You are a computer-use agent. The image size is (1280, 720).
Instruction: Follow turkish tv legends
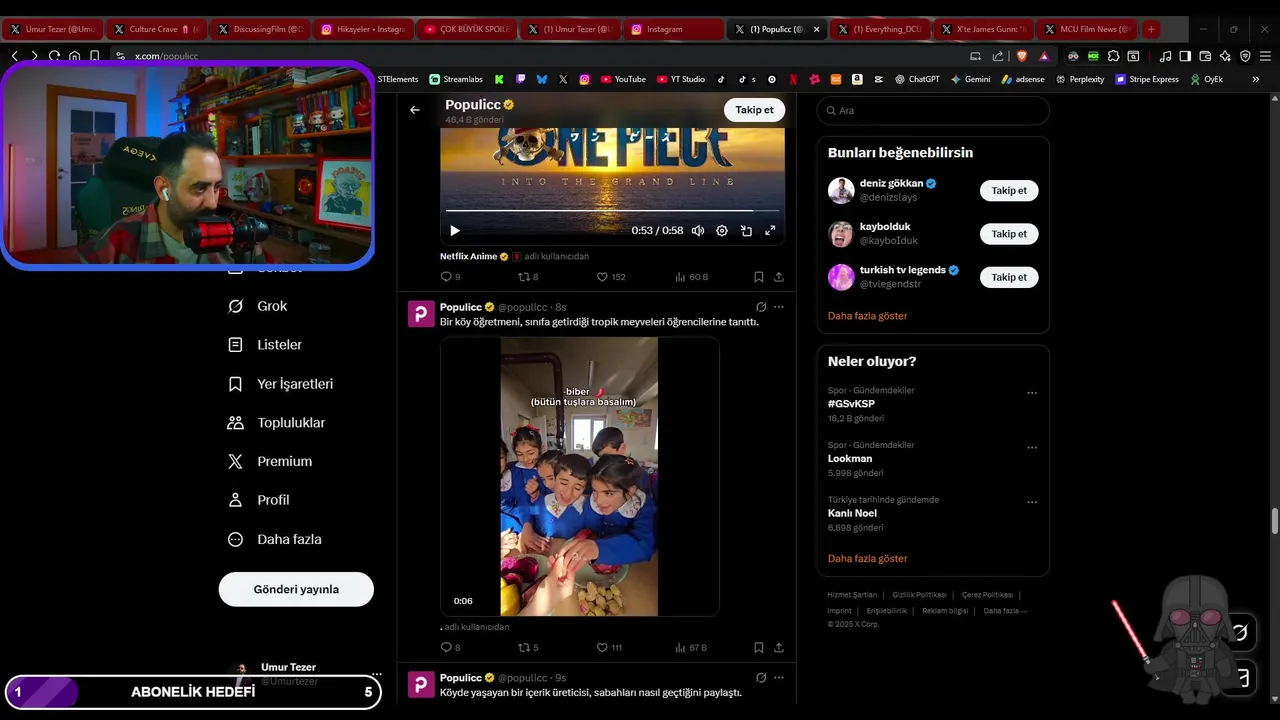pyautogui.click(x=1009, y=277)
